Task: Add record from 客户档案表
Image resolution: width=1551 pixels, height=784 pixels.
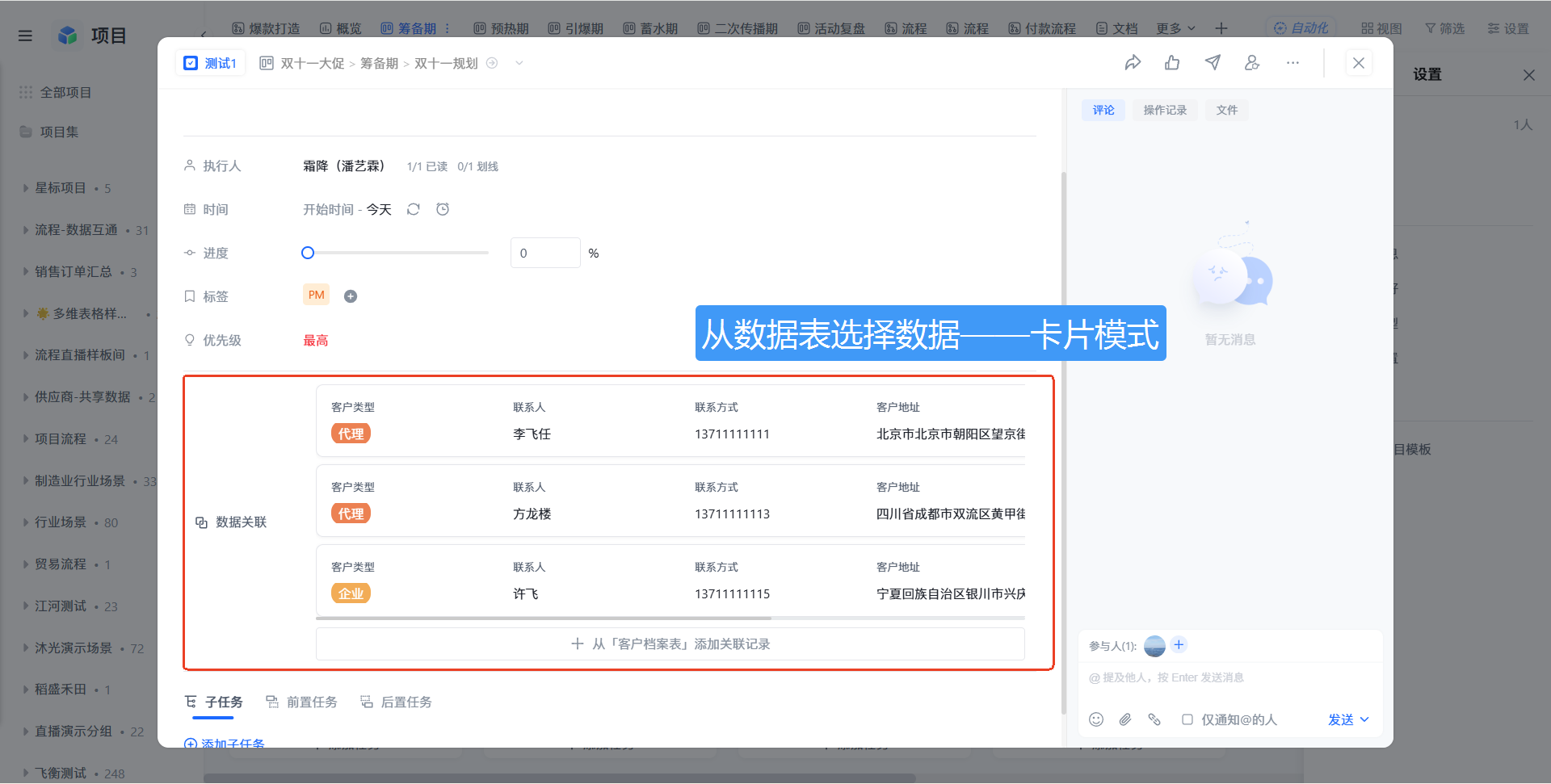Action: click(670, 644)
